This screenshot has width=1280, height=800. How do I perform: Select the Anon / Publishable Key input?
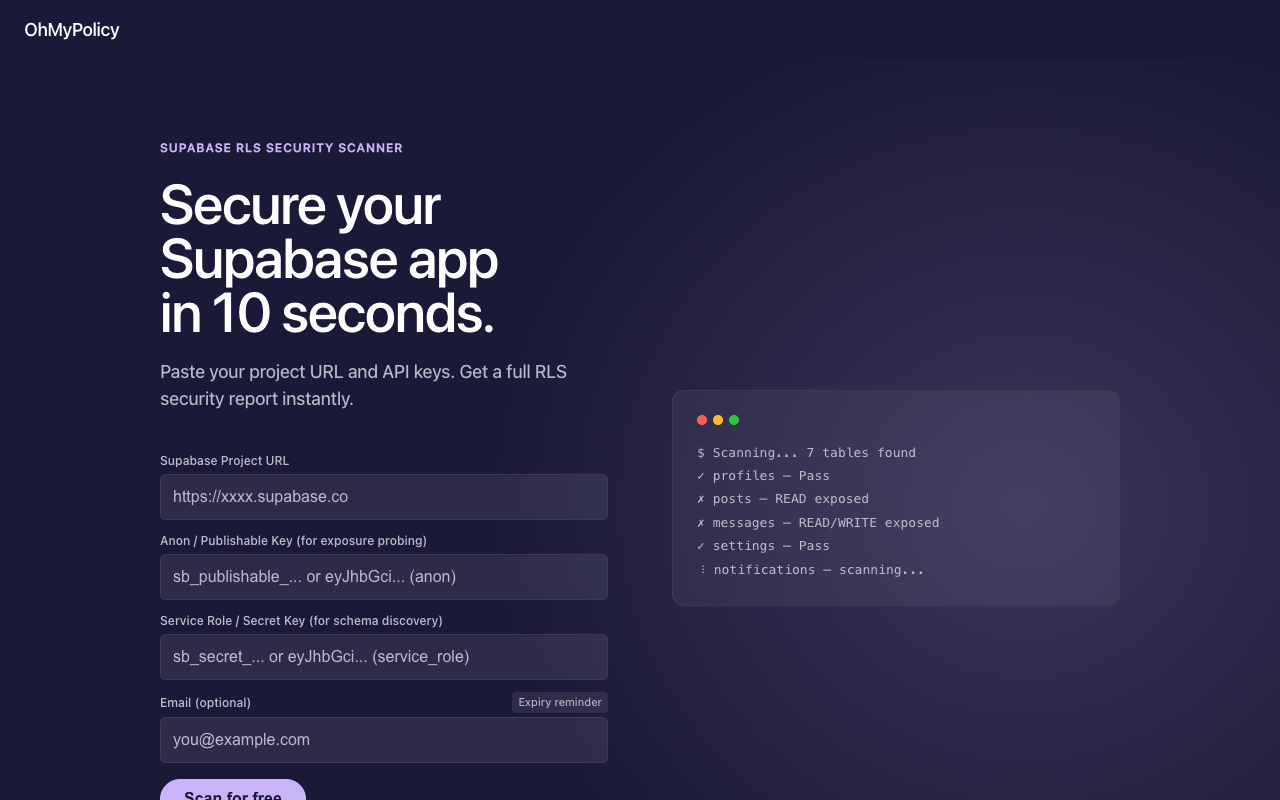click(384, 577)
